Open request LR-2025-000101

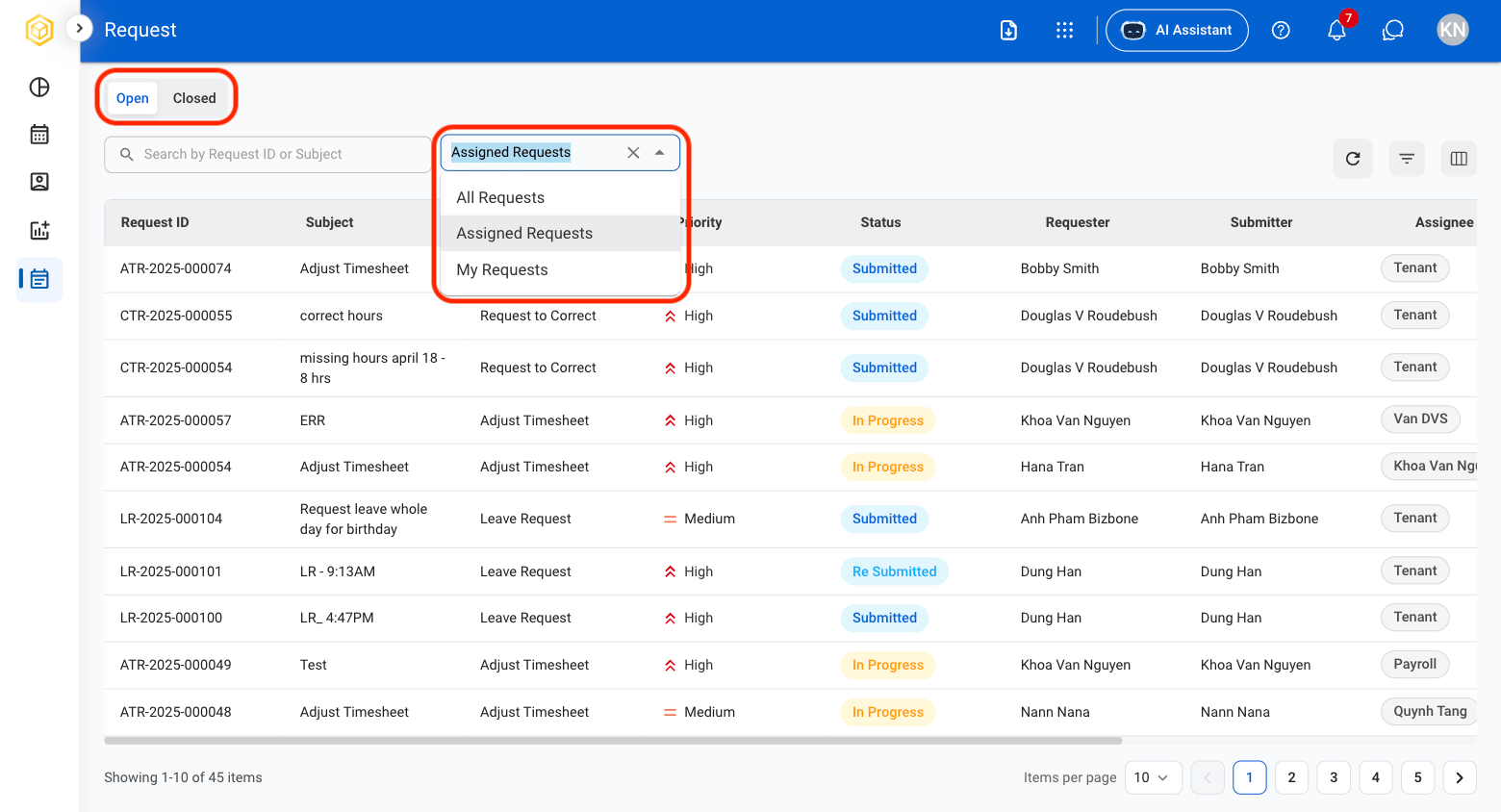171,571
